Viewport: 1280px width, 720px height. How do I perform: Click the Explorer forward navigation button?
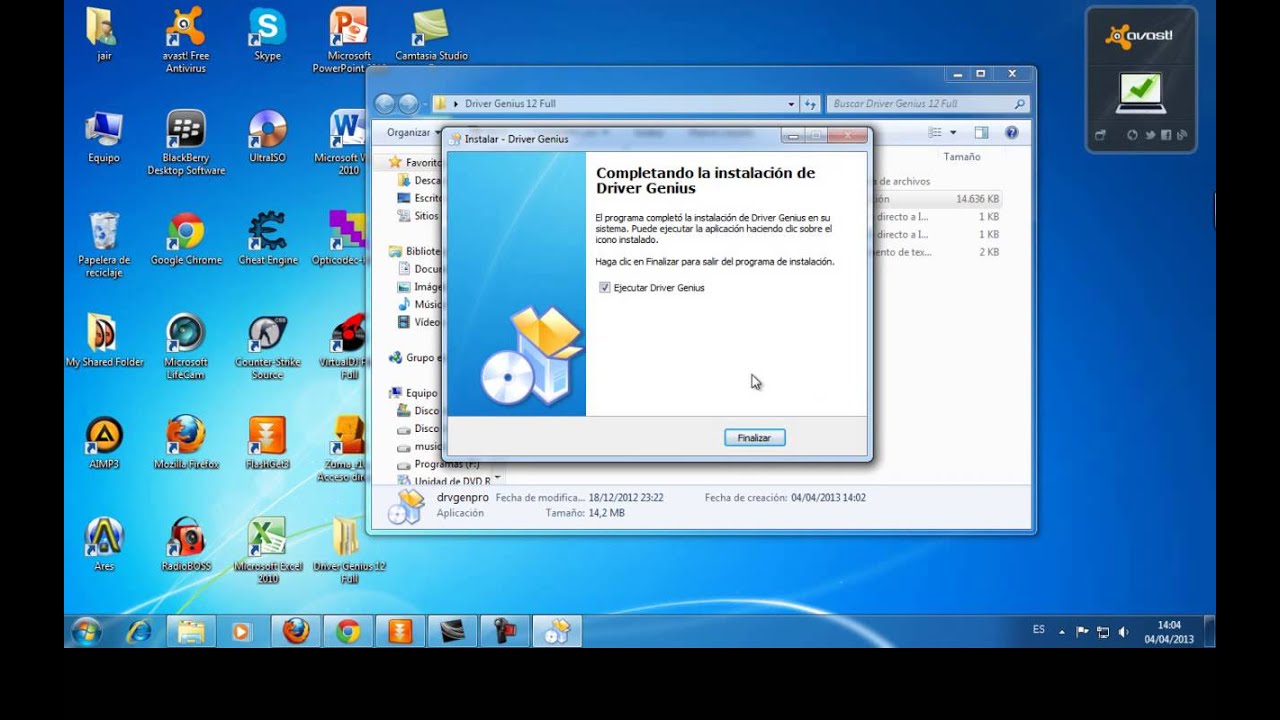(x=408, y=104)
